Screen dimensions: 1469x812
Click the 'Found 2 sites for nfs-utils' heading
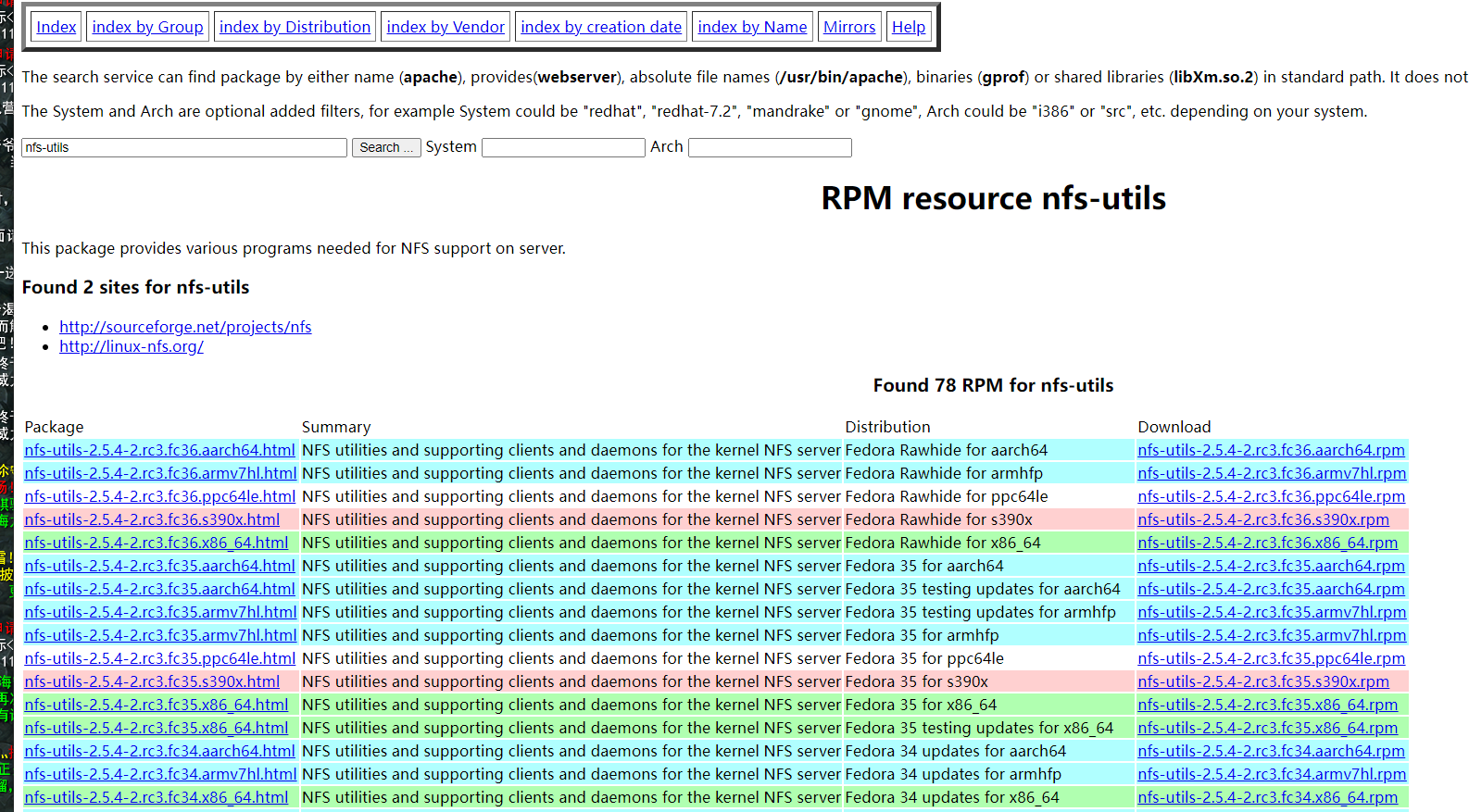pos(136,287)
